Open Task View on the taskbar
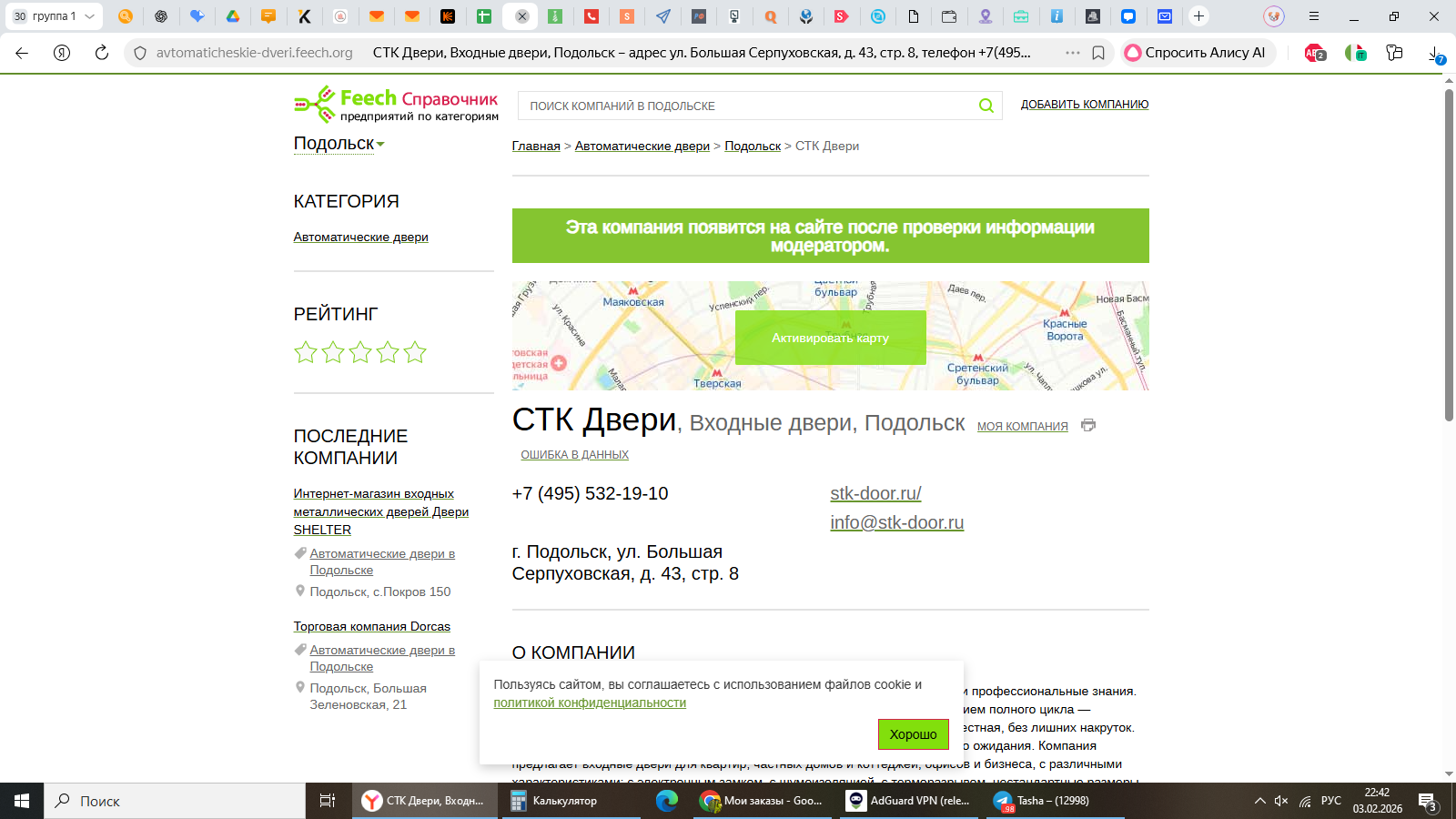The width and height of the screenshot is (1456, 819). tap(328, 801)
